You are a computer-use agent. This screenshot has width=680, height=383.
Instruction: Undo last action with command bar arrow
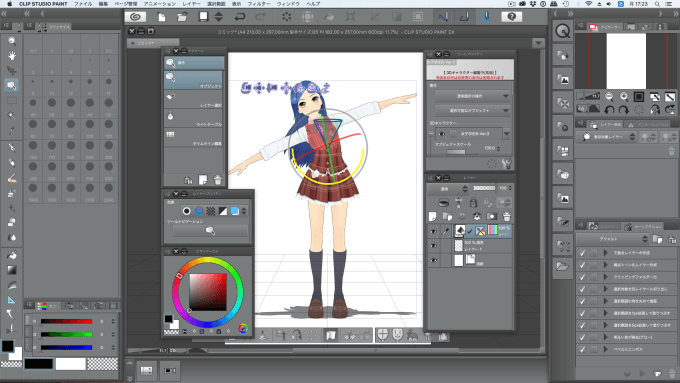click(x=239, y=17)
